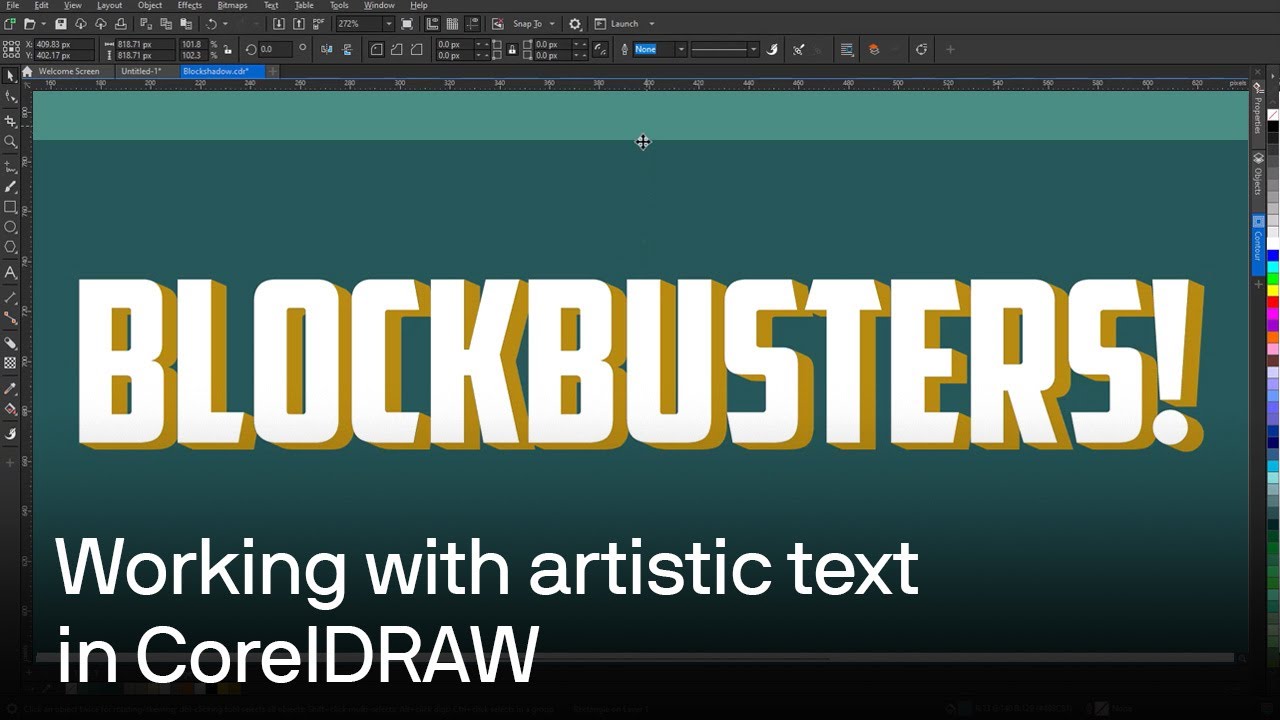Image resolution: width=1280 pixels, height=720 pixels.
Task: Select the Transparency checkerboard tool
Action: (10, 363)
